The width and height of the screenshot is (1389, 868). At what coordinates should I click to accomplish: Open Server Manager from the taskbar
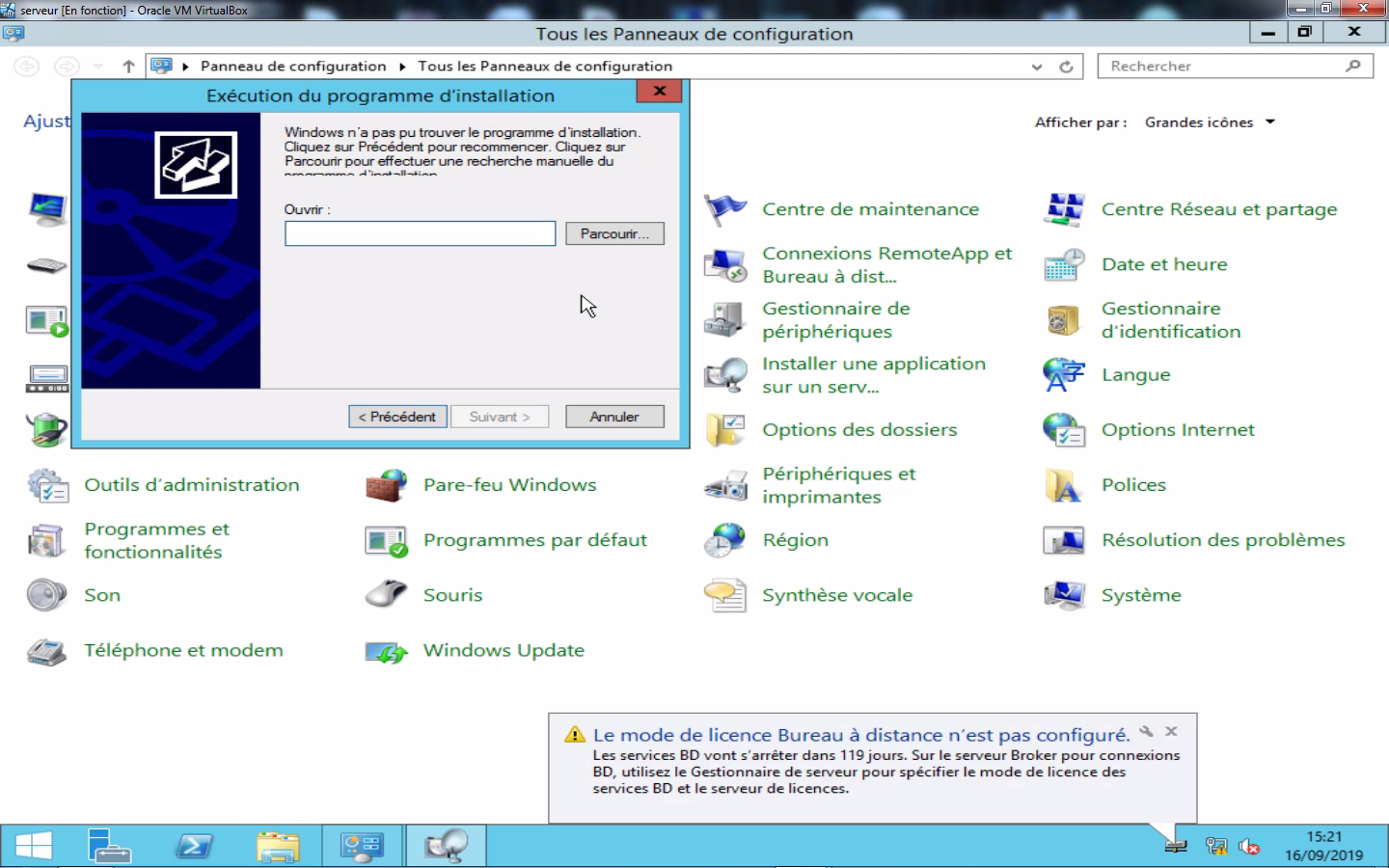pyautogui.click(x=109, y=845)
